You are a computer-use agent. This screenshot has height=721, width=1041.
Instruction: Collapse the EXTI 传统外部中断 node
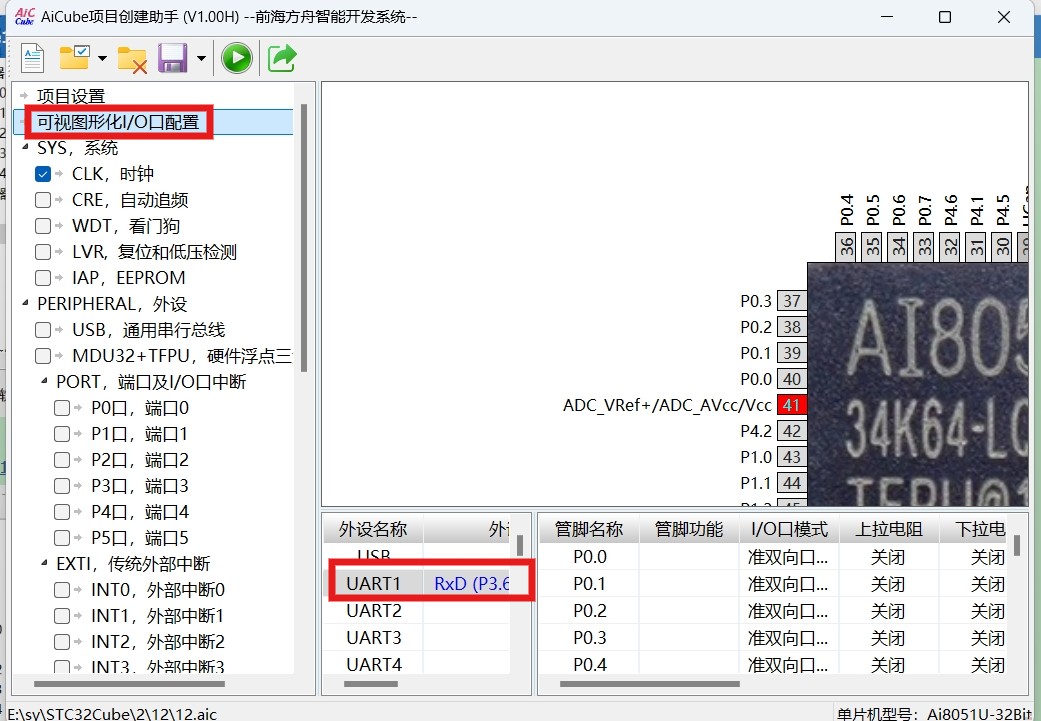coord(44,563)
